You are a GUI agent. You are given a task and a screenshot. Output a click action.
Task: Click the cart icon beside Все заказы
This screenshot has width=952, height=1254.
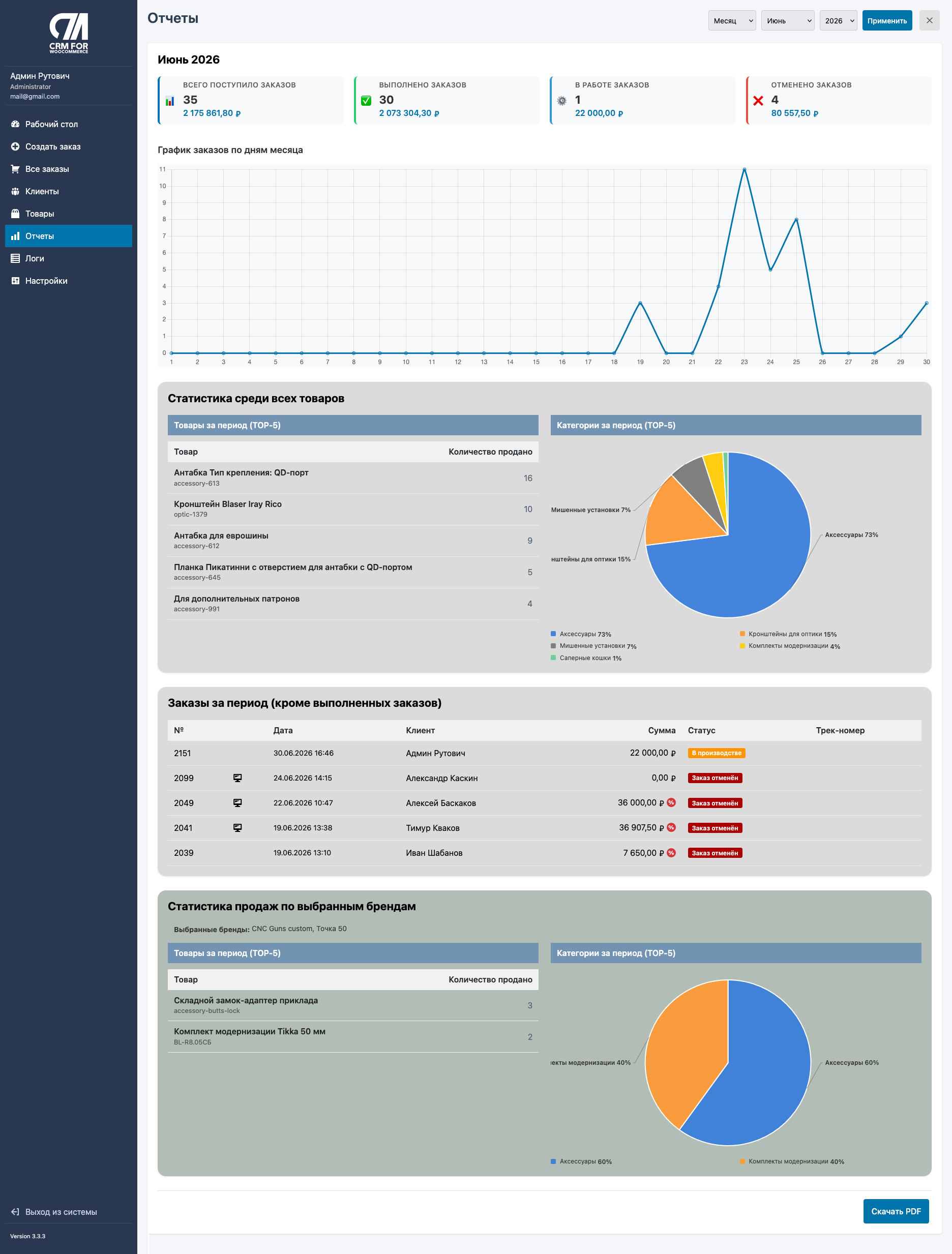[15, 169]
